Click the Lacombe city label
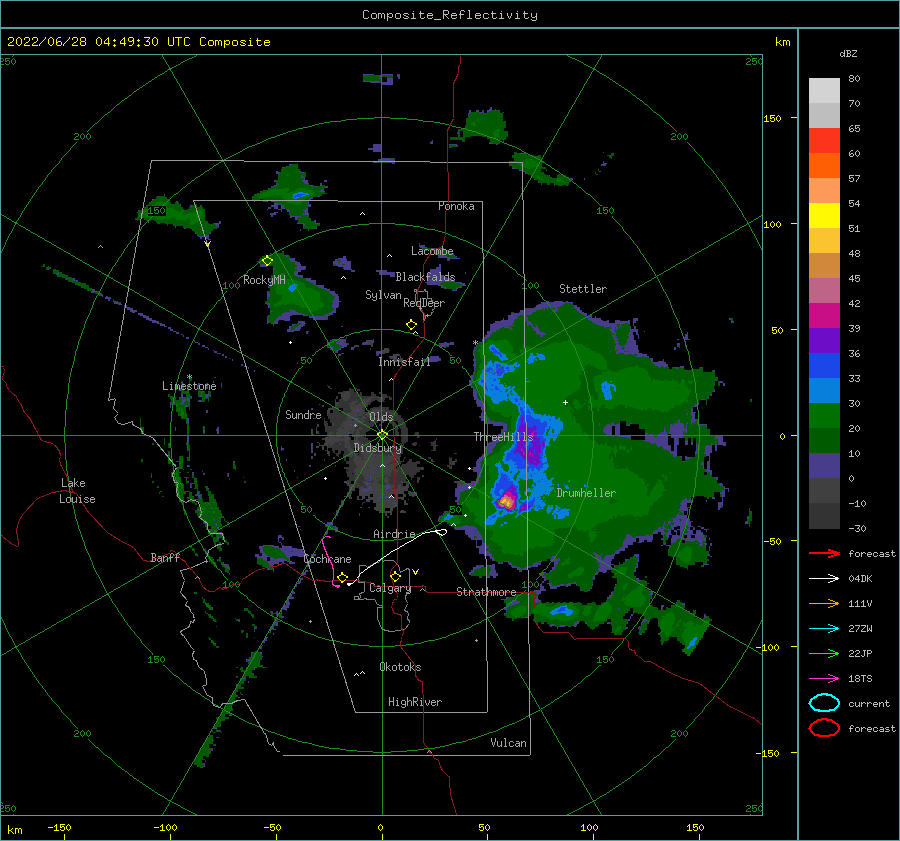Viewport: 900px width, 841px height. pyautogui.click(x=432, y=251)
